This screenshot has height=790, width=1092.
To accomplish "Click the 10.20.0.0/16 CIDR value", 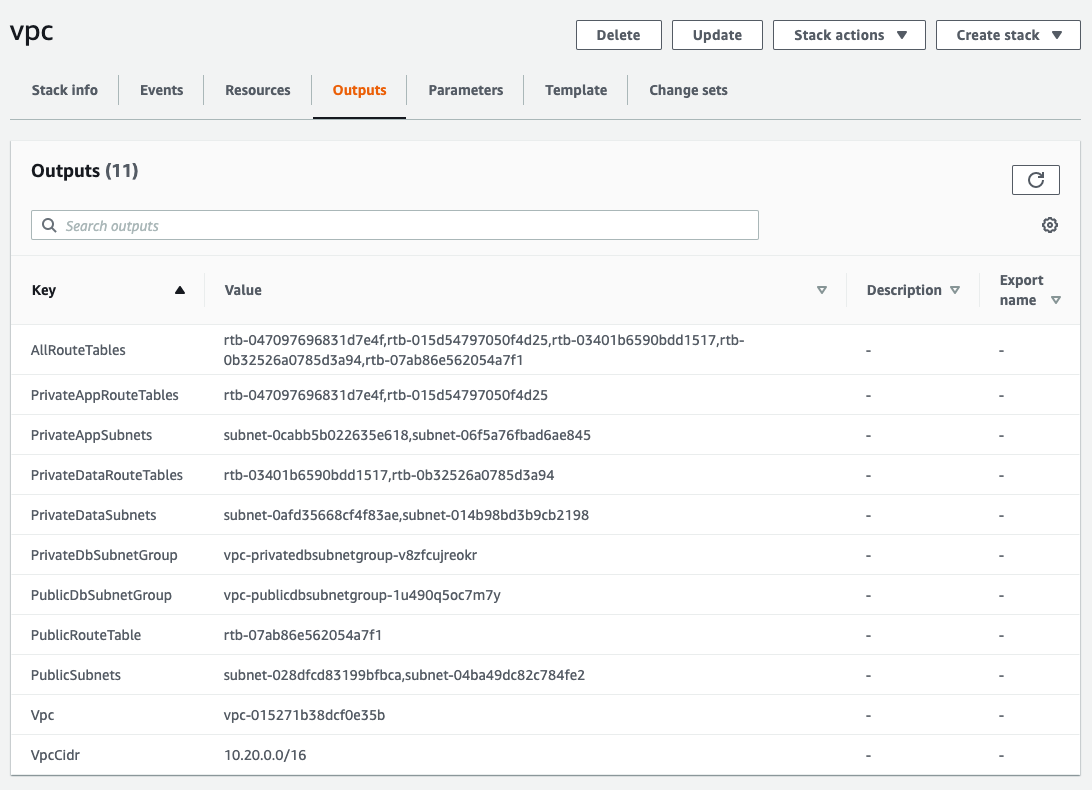I will point(265,755).
